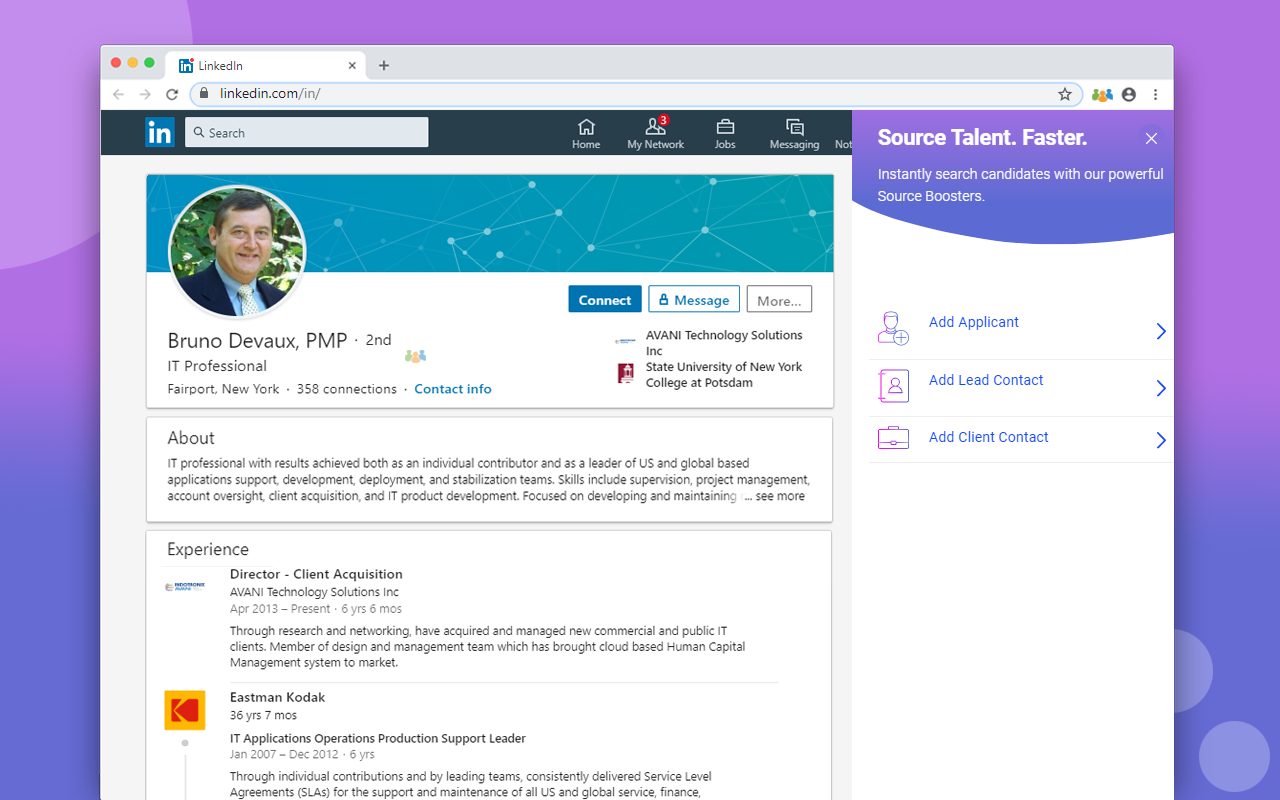Click Director - Client Acquisition job title
1280x800 pixels.
tap(316, 574)
